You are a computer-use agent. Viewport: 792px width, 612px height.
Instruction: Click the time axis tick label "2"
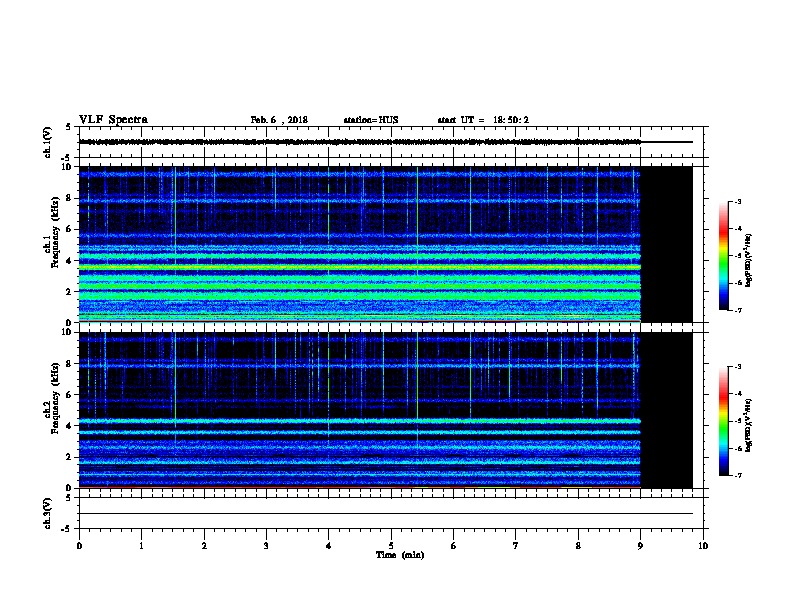point(204,546)
